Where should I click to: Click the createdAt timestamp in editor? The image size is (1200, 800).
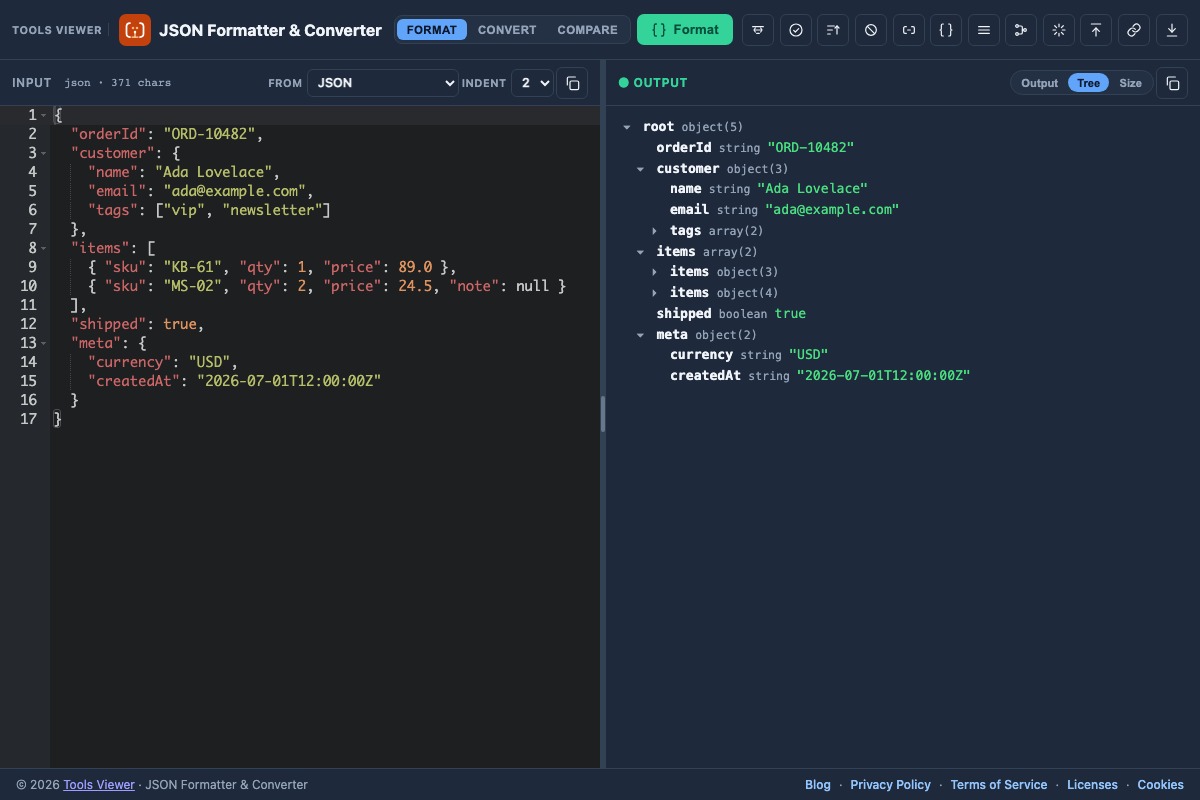tap(289, 381)
